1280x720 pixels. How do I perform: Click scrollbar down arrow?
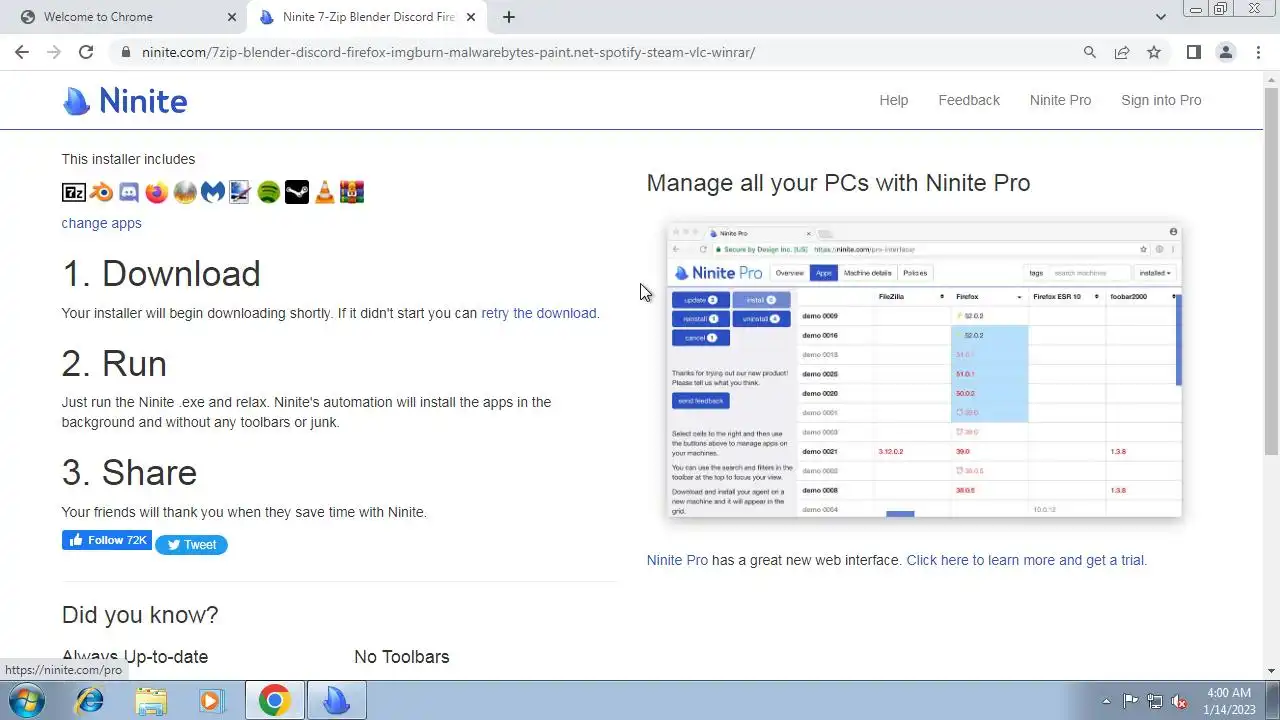[x=1271, y=671]
